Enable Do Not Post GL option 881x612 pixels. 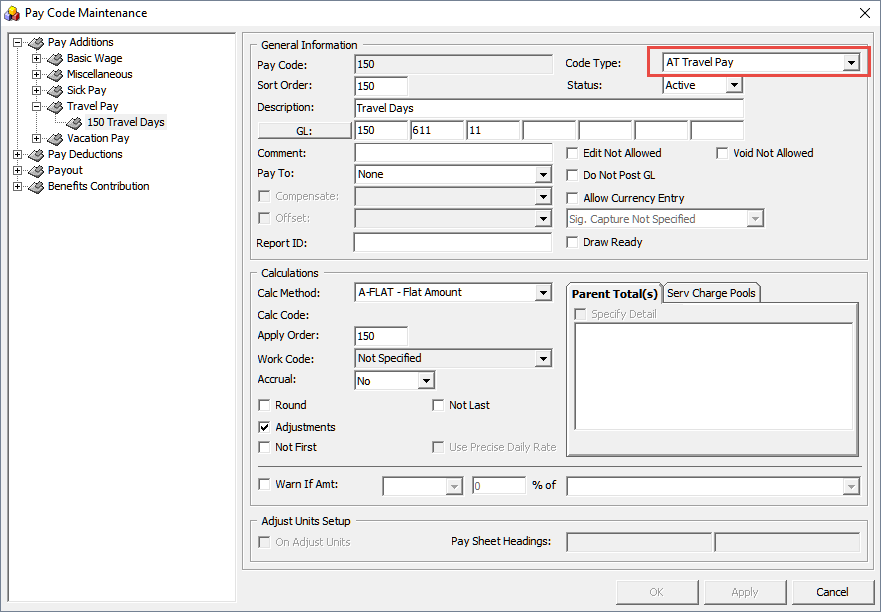tap(572, 175)
